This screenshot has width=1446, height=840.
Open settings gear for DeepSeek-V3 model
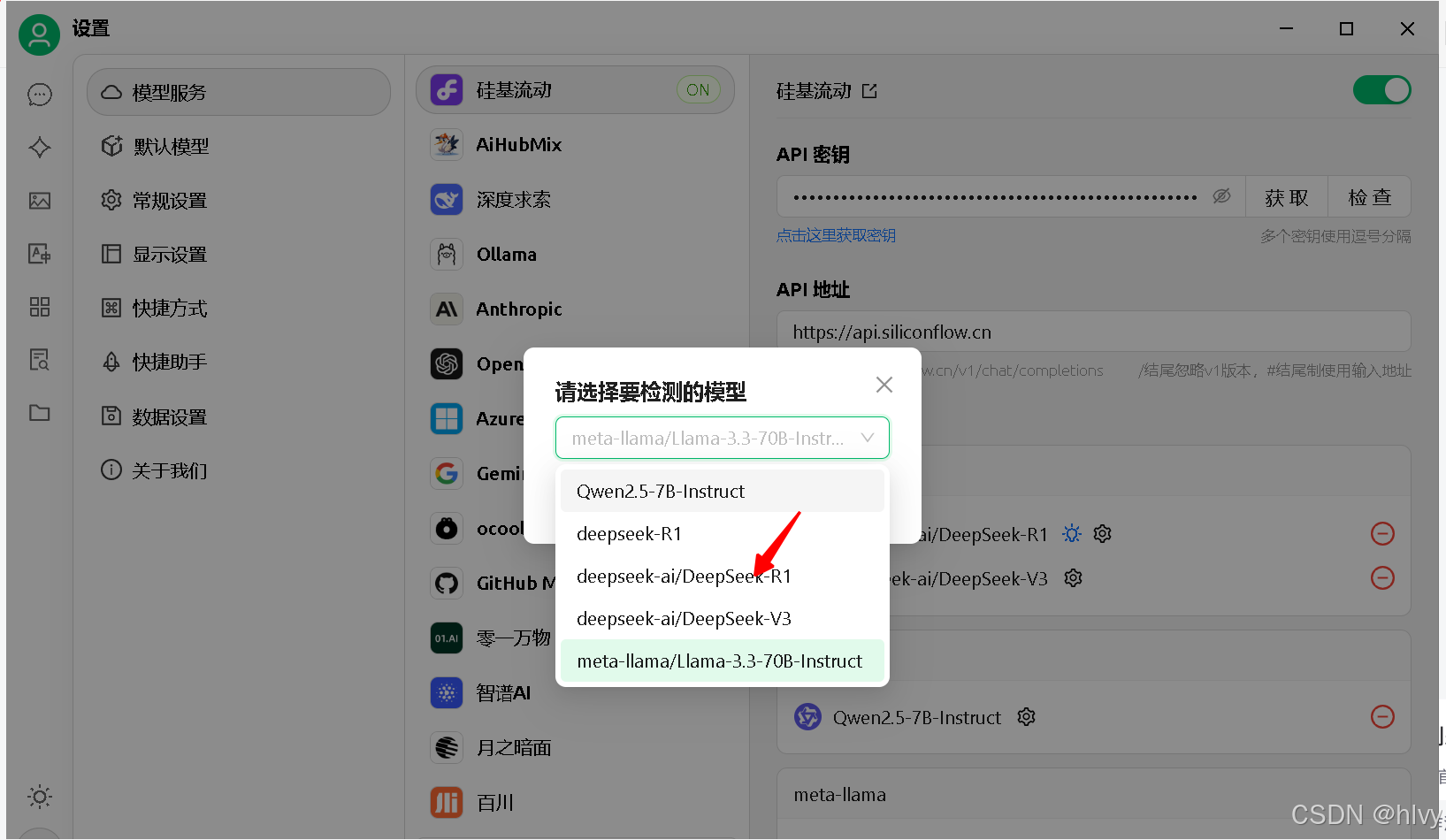pyautogui.click(x=1074, y=578)
